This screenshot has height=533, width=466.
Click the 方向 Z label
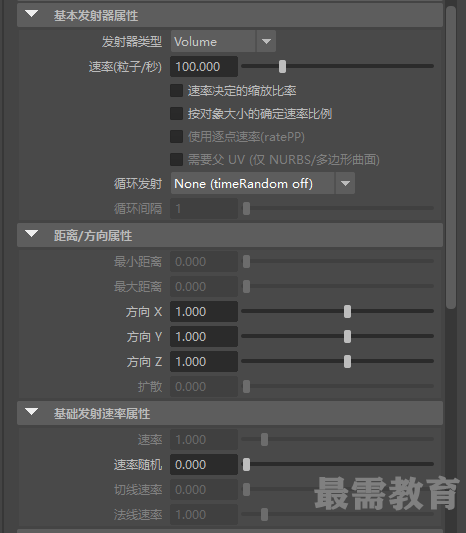coord(144,362)
